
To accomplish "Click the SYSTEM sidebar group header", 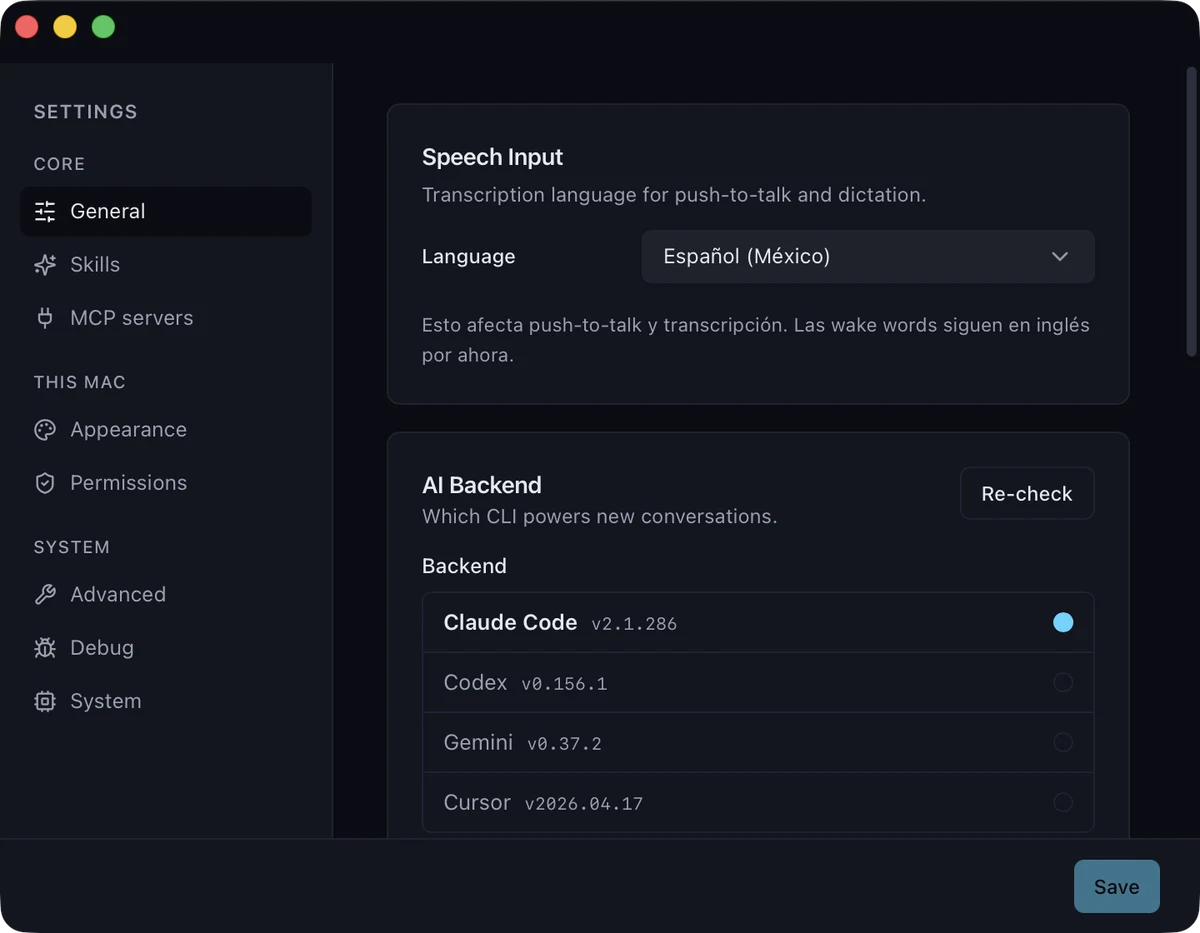I will pos(72,548).
